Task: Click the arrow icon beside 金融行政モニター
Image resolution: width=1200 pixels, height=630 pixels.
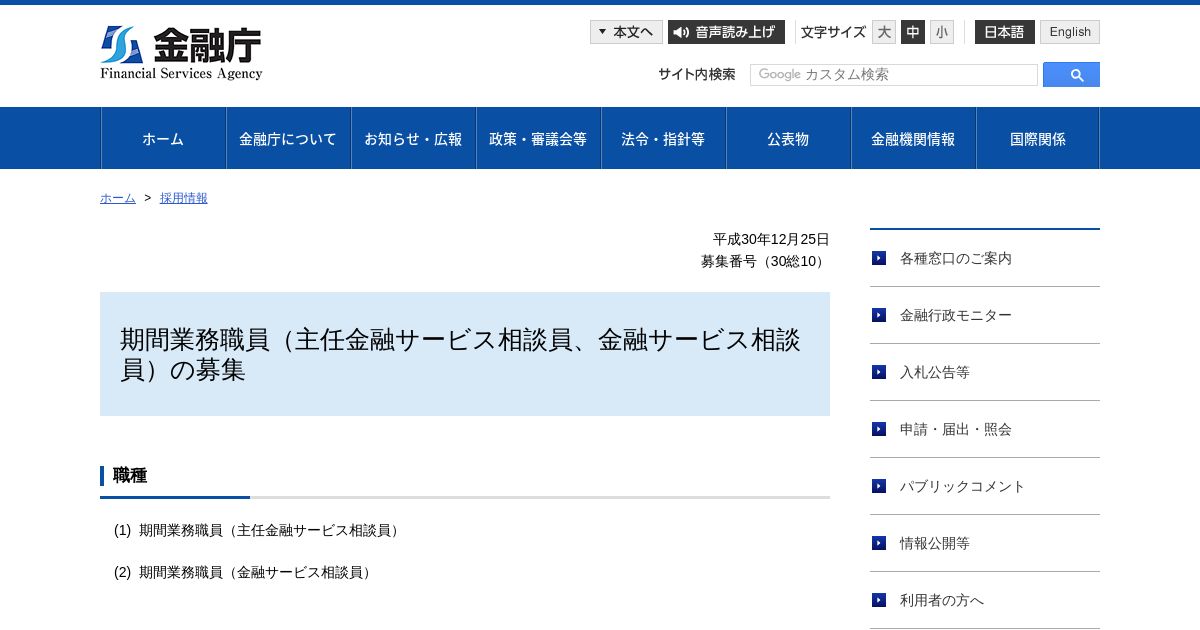Action: click(x=879, y=315)
